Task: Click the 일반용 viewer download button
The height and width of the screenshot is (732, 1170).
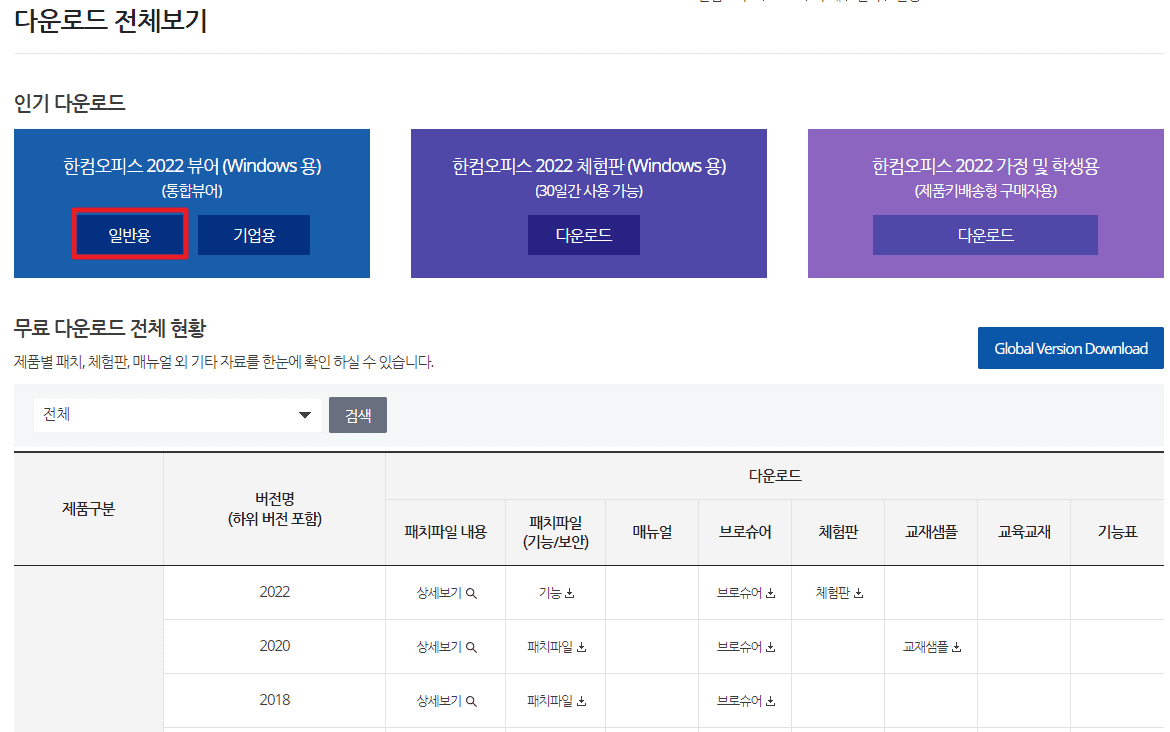Action: point(130,235)
